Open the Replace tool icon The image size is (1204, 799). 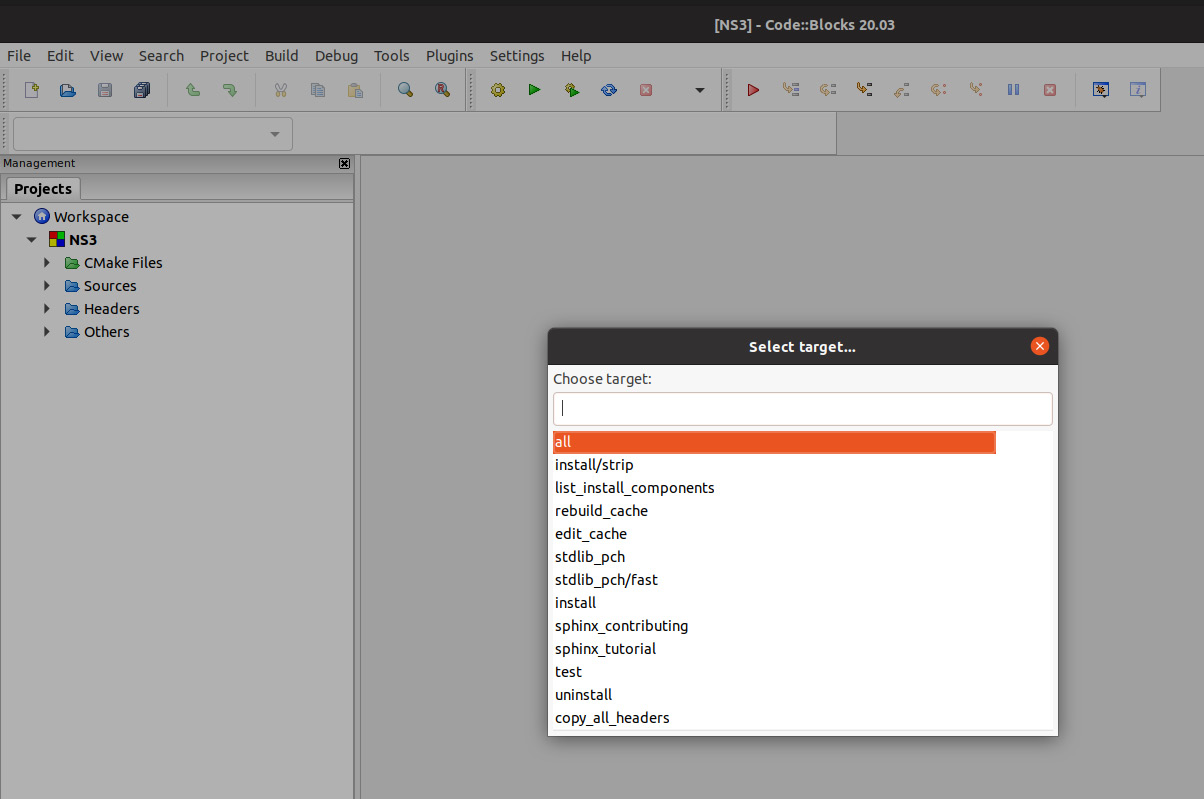click(442, 90)
